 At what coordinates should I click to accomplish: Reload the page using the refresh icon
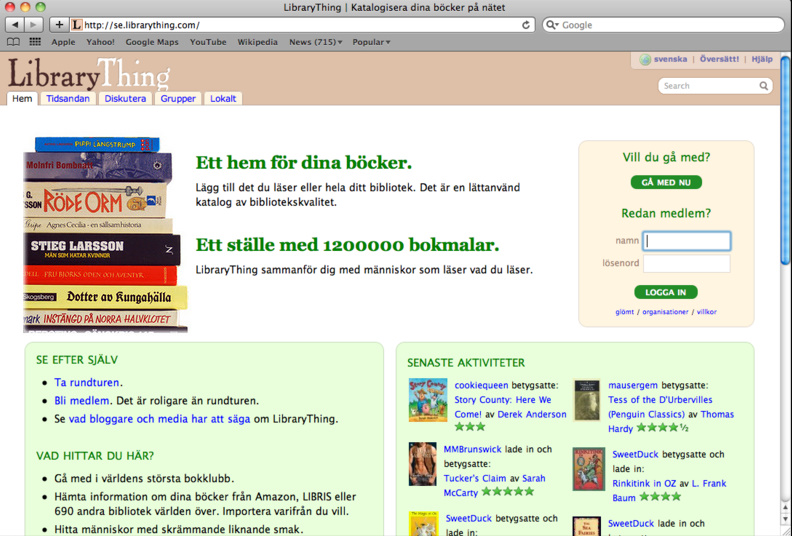pyautogui.click(x=526, y=25)
